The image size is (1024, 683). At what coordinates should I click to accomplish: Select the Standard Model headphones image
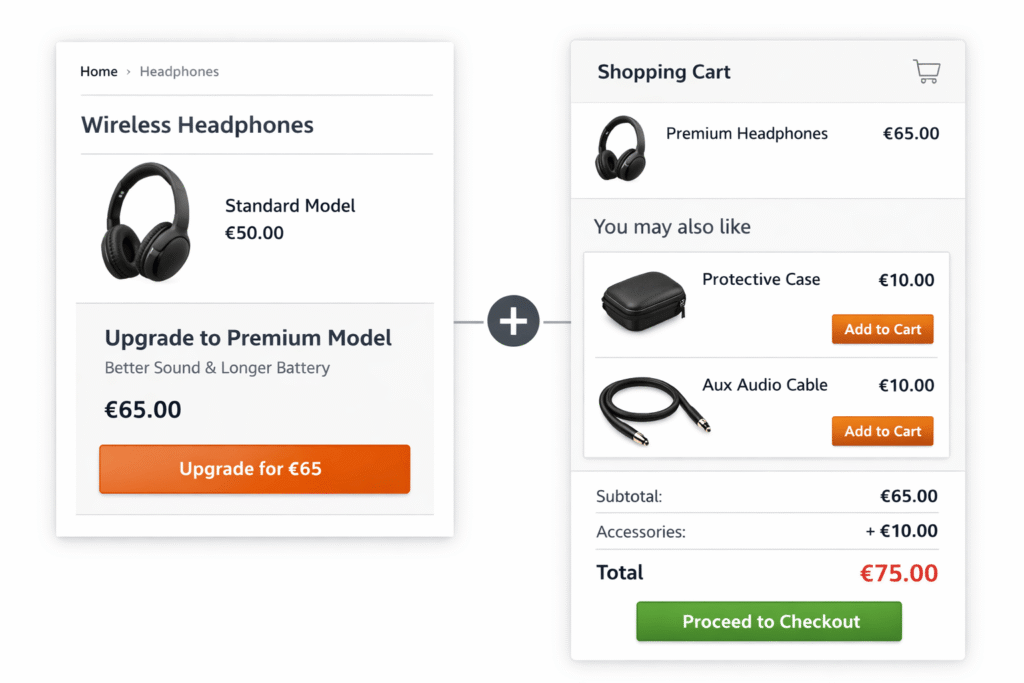pyautogui.click(x=148, y=223)
